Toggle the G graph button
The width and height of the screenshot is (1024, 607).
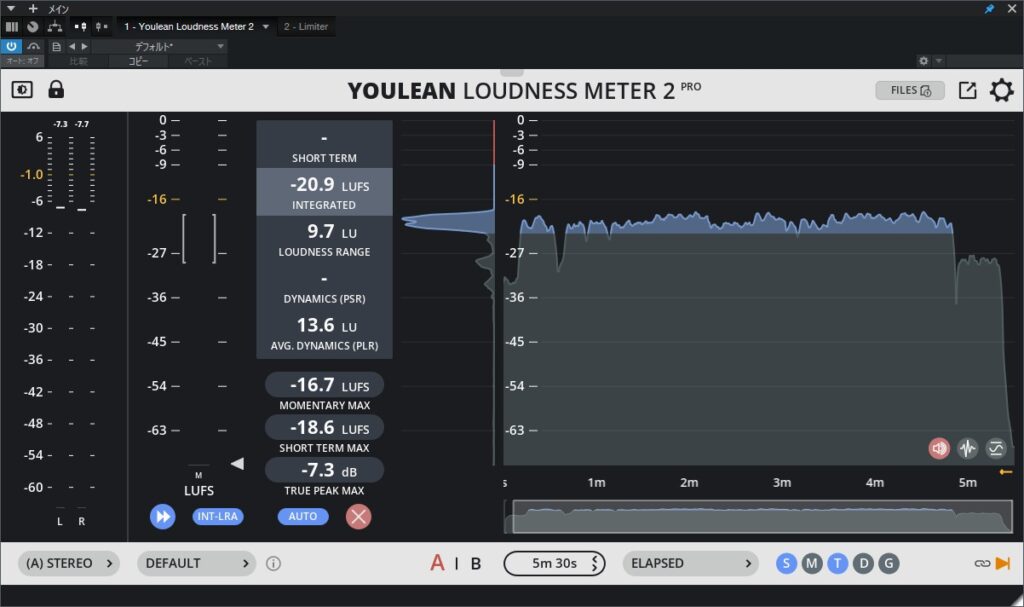click(x=889, y=563)
